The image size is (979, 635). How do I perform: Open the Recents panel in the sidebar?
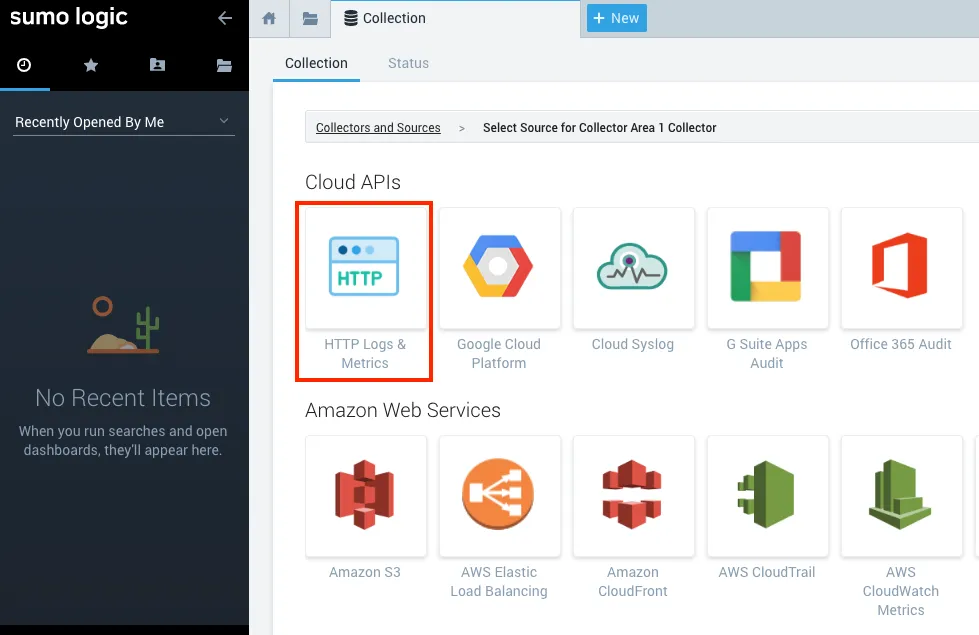[x=24, y=65]
